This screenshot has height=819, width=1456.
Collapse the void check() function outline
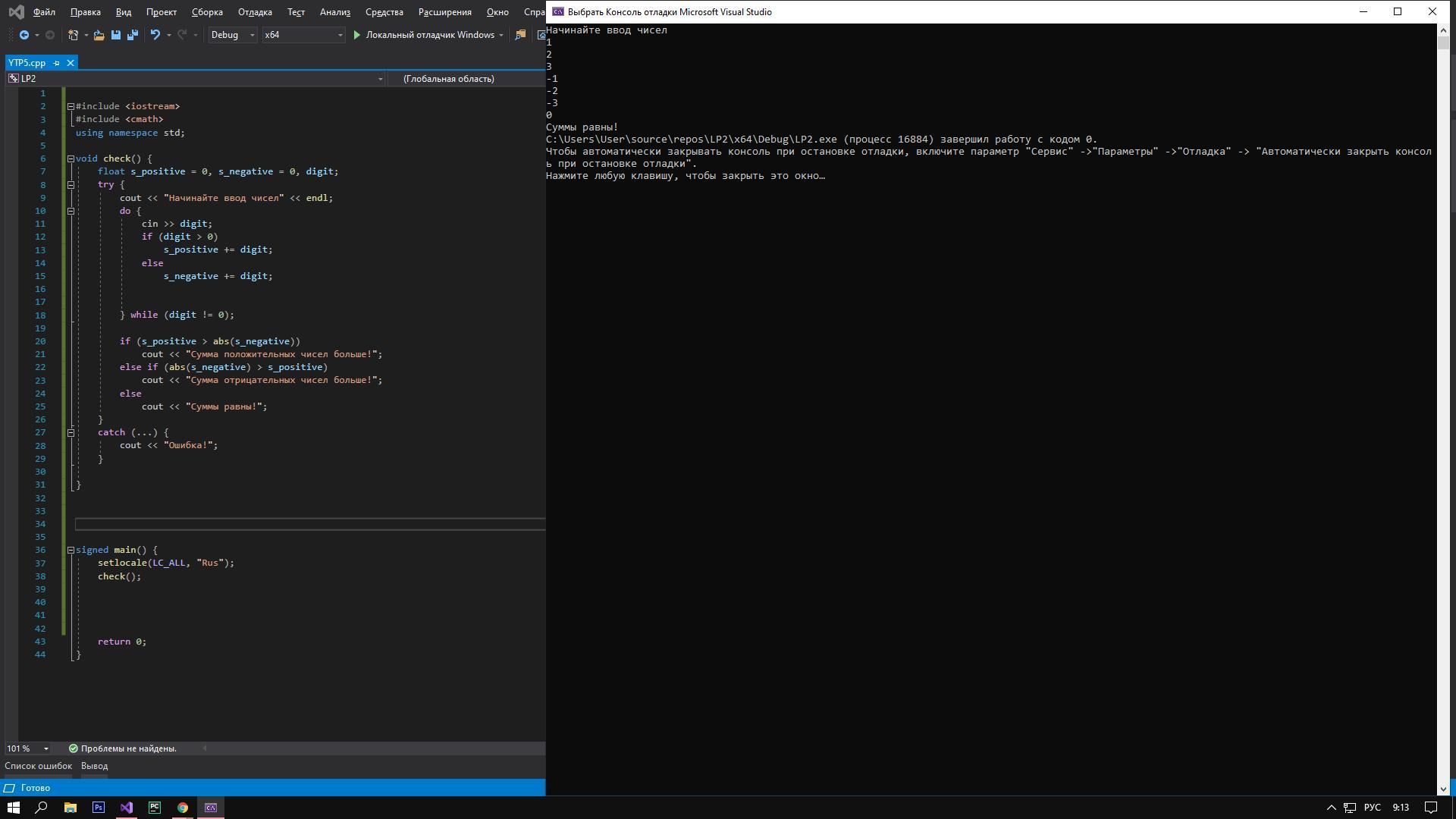point(71,158)
